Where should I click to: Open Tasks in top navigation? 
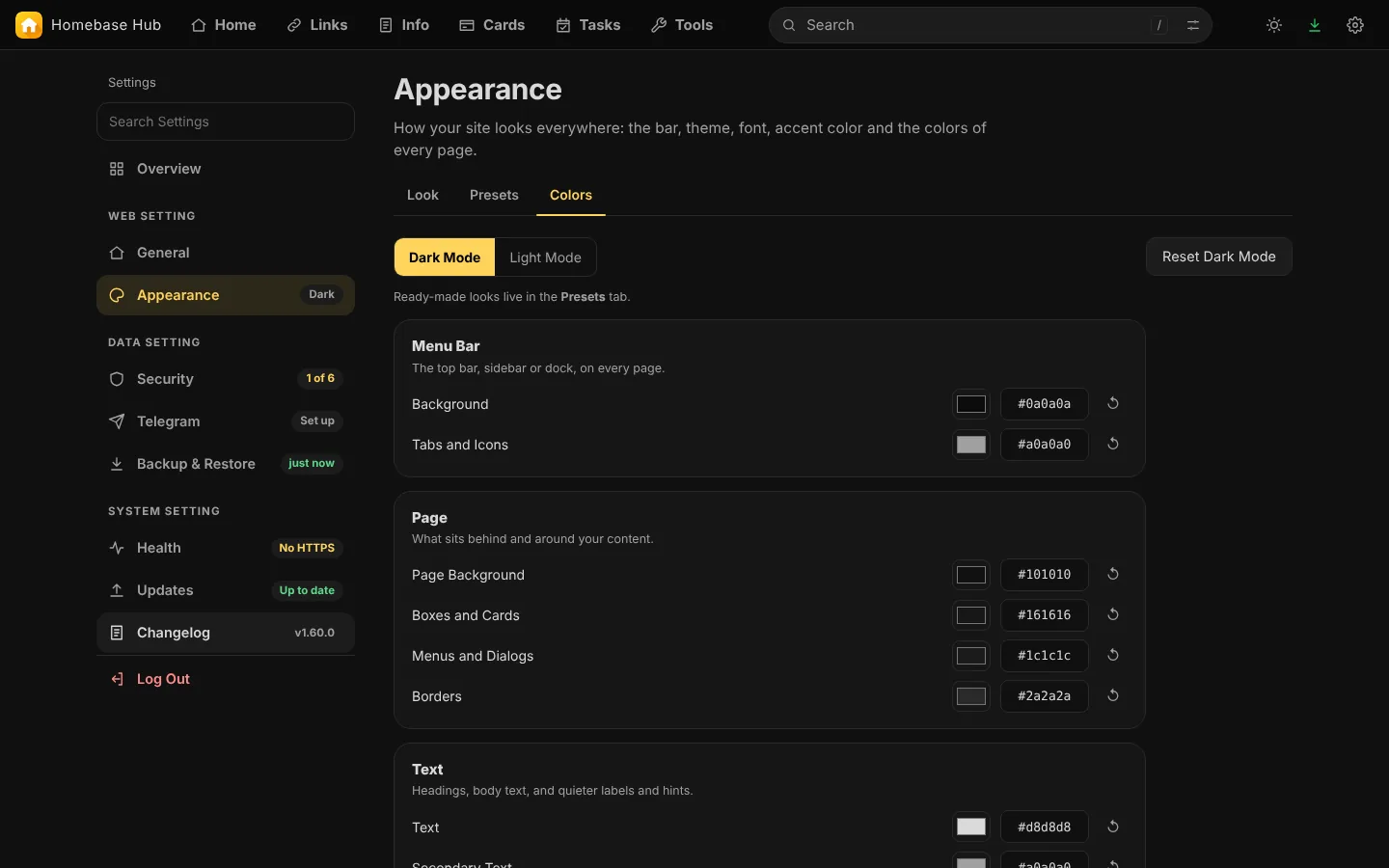coord(588,25)
